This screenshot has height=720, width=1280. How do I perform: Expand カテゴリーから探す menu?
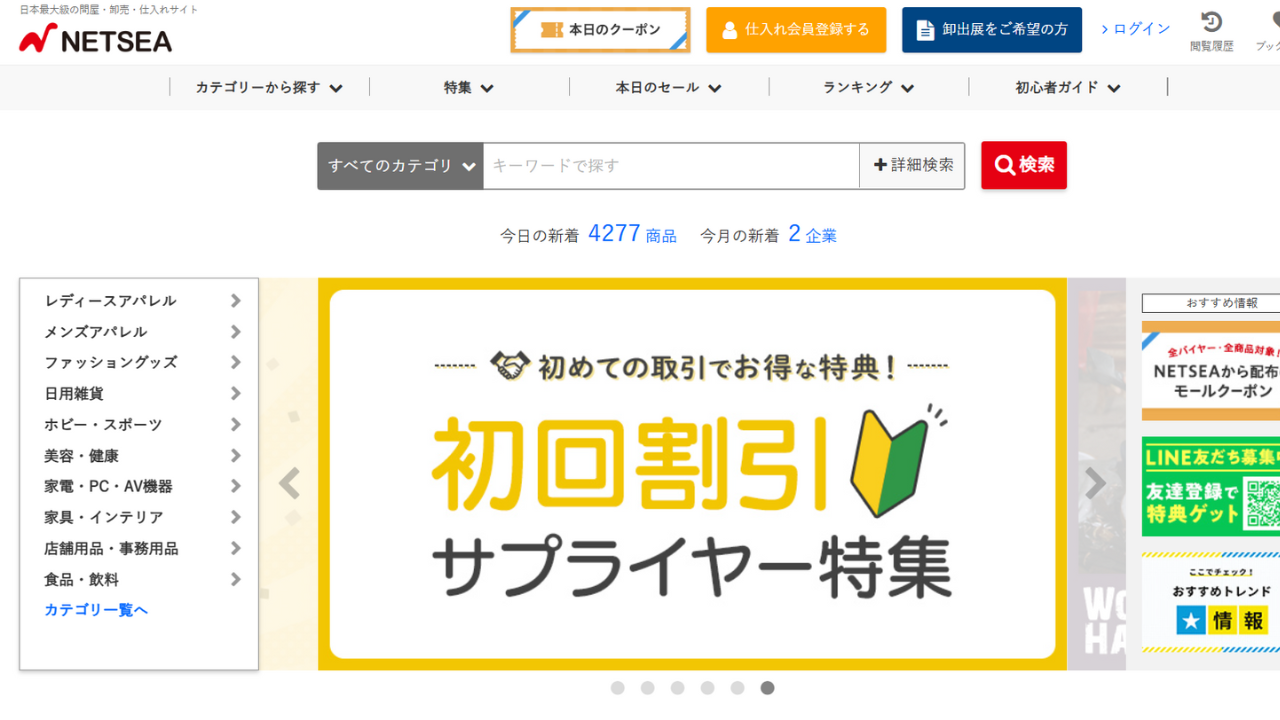point(269,87)
